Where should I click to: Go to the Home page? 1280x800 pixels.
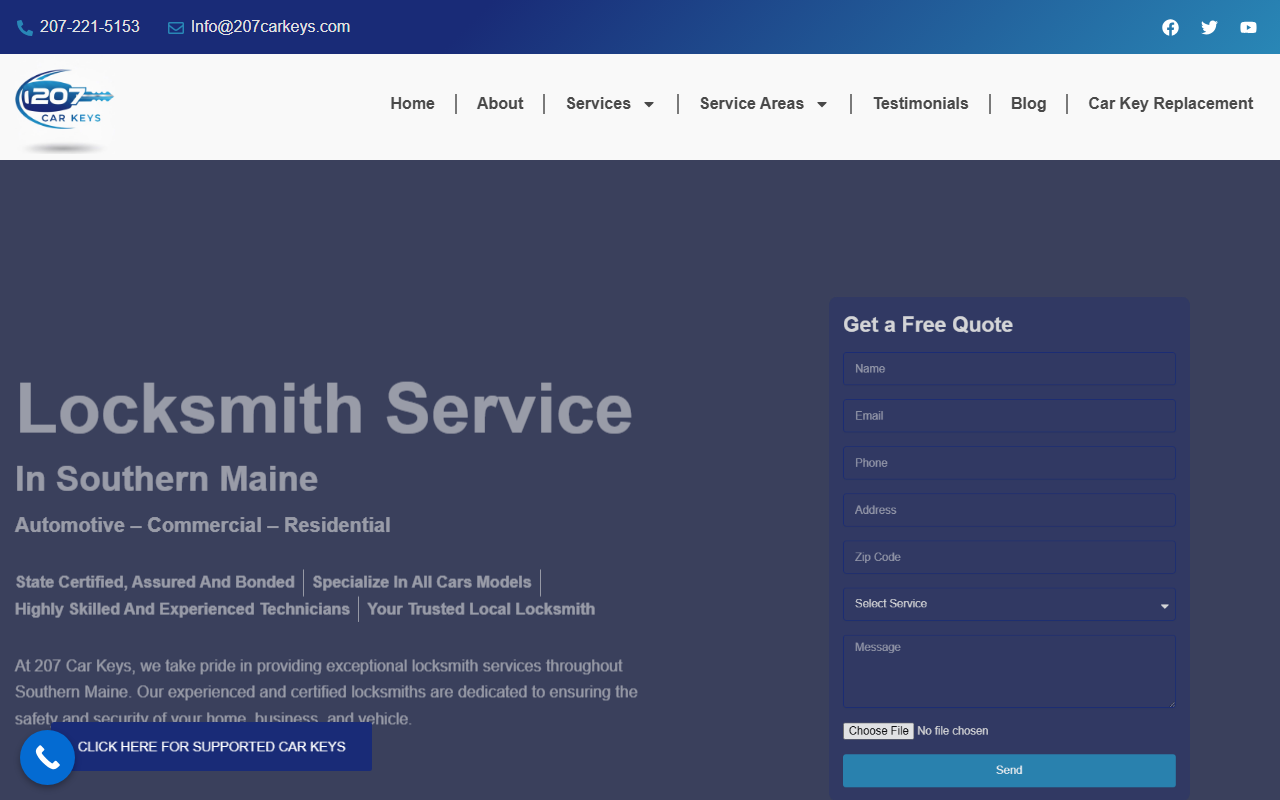tap(412, 103)
